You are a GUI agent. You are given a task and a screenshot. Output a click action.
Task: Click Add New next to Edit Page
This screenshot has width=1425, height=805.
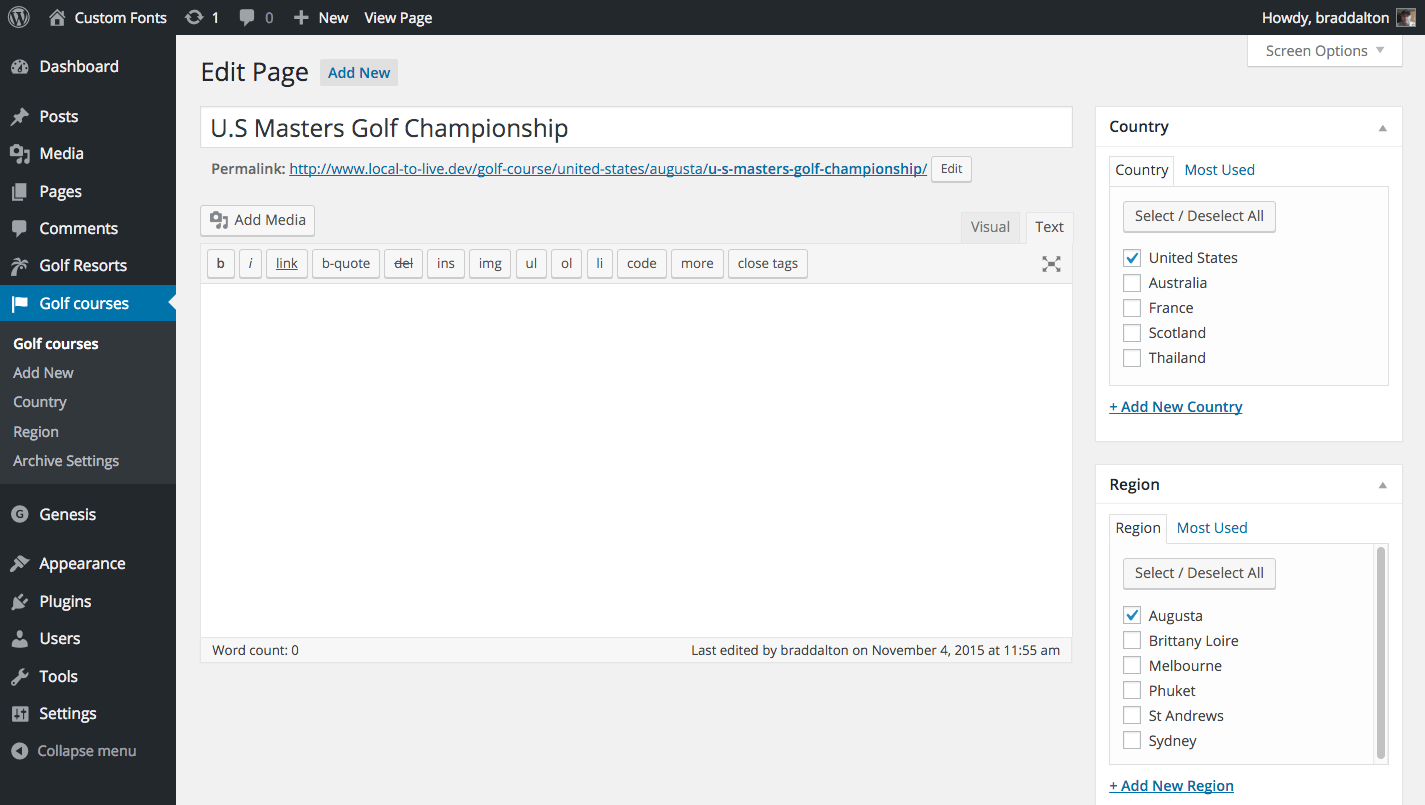[359, 73]
